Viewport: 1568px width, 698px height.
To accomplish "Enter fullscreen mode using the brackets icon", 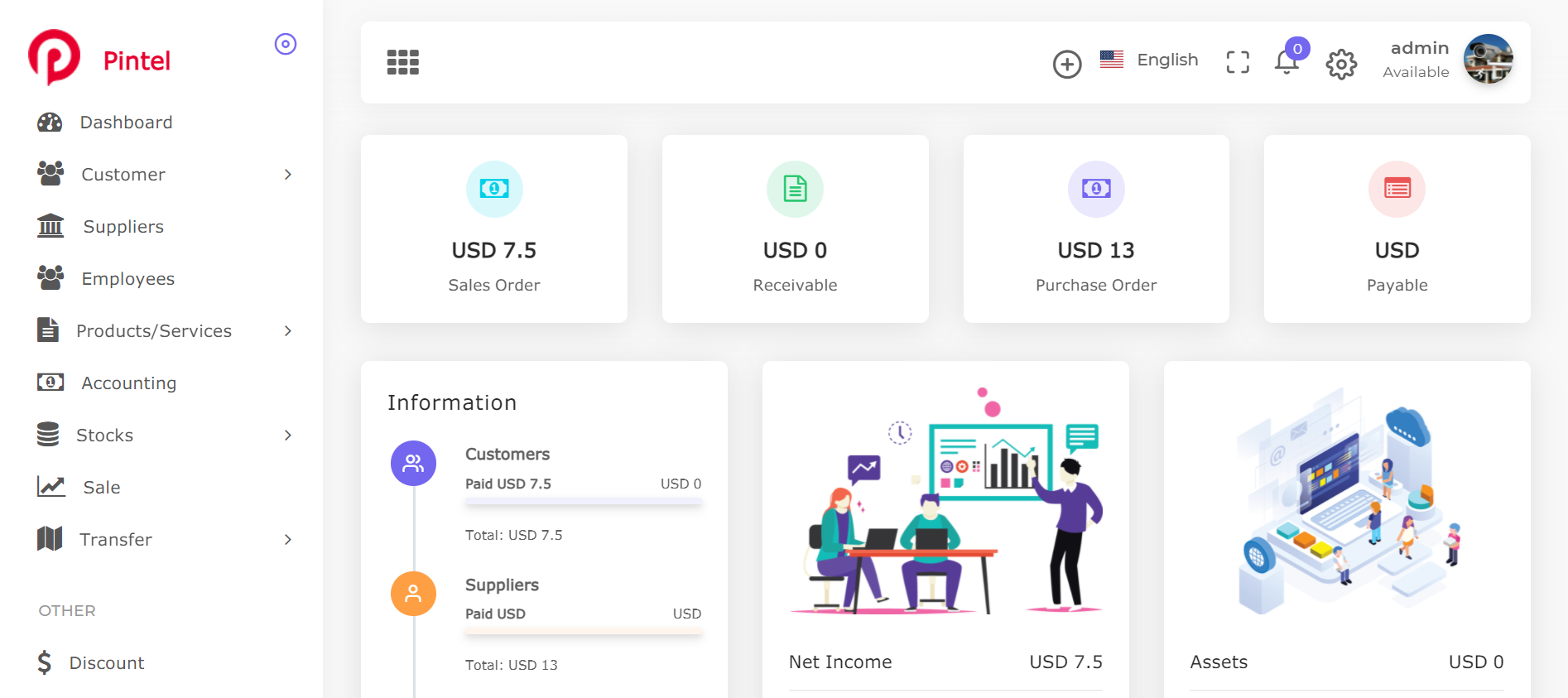I will pos(1238,62).
